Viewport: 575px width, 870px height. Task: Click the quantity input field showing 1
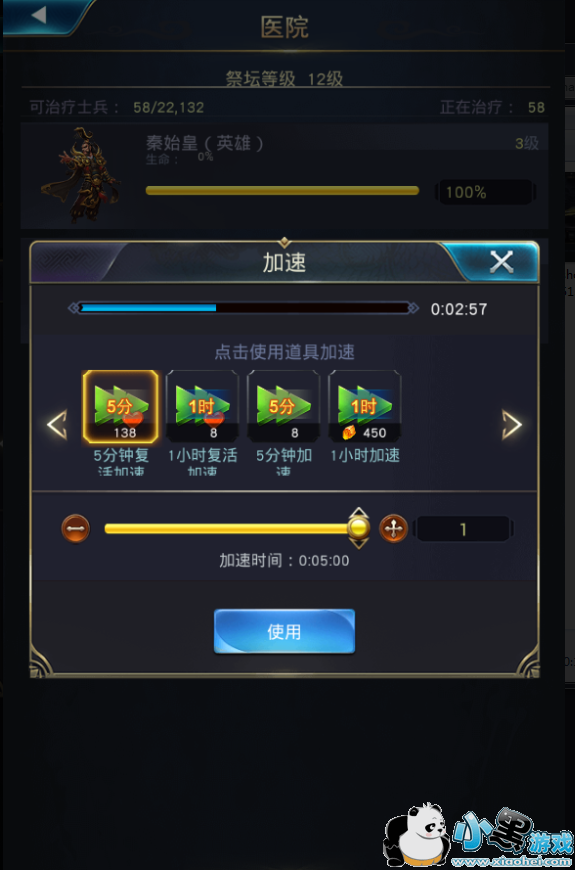(463, 529)
